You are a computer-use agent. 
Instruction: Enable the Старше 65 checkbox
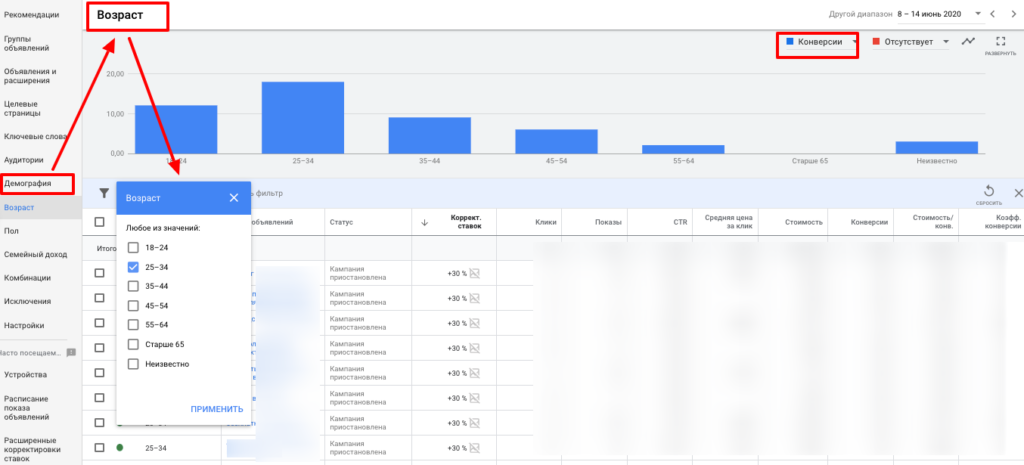pos(133,344)
